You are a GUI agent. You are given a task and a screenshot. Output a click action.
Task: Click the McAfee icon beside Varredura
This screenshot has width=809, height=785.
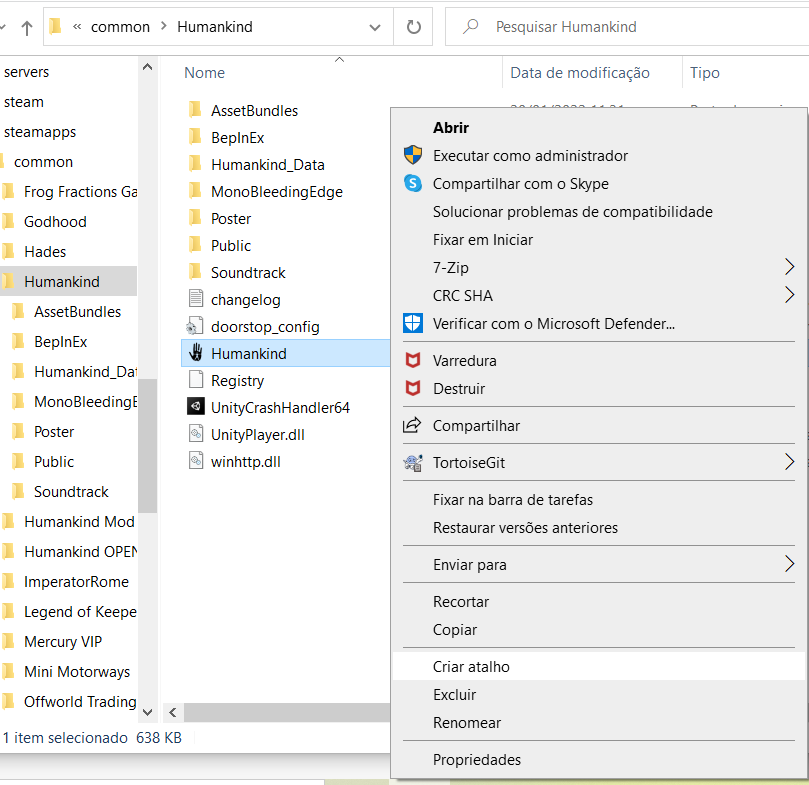[x=413, y=360]
